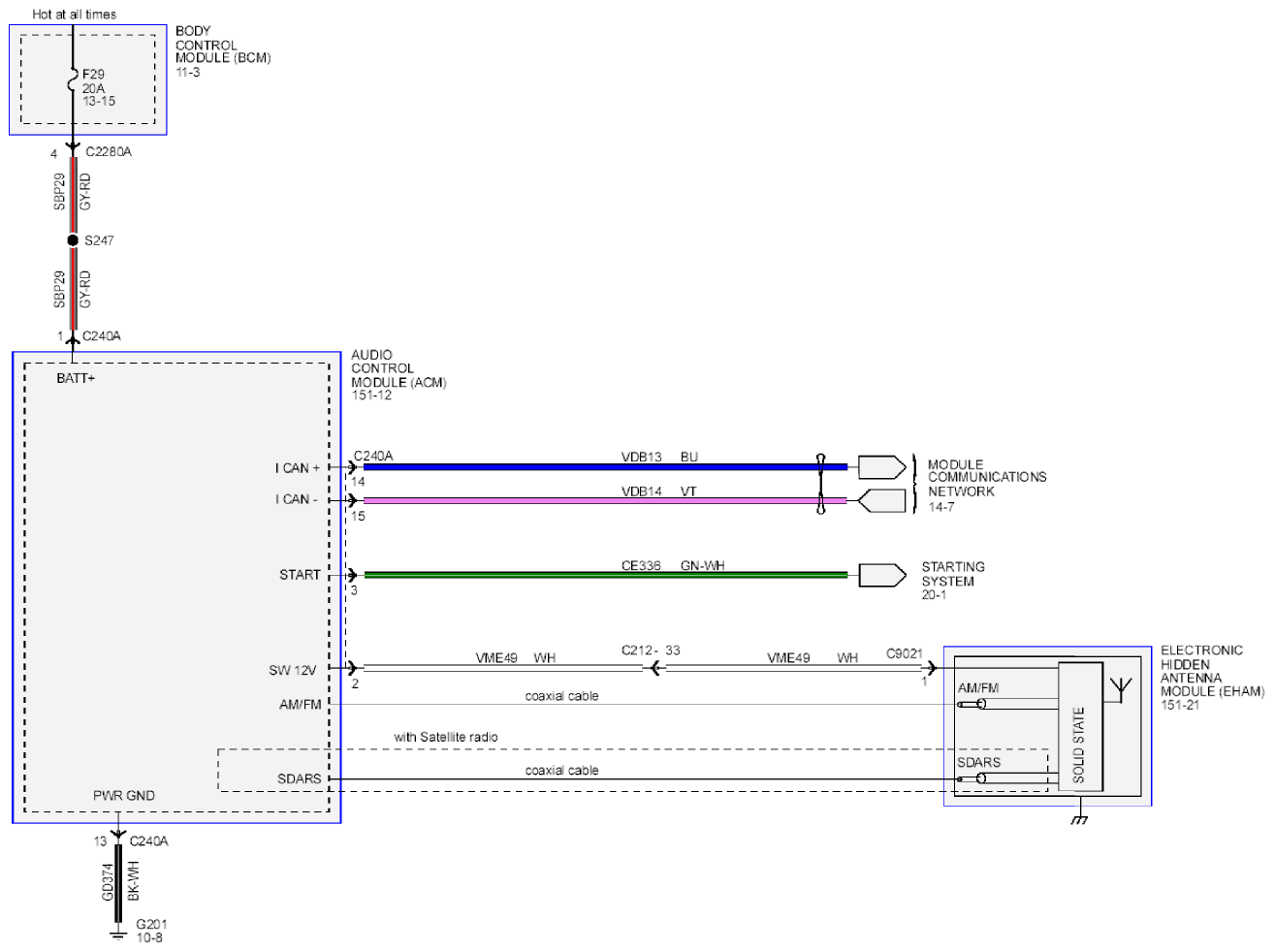Click the C9021 connector label
This screenshot has height=952, width=1274.
[905, 654]
